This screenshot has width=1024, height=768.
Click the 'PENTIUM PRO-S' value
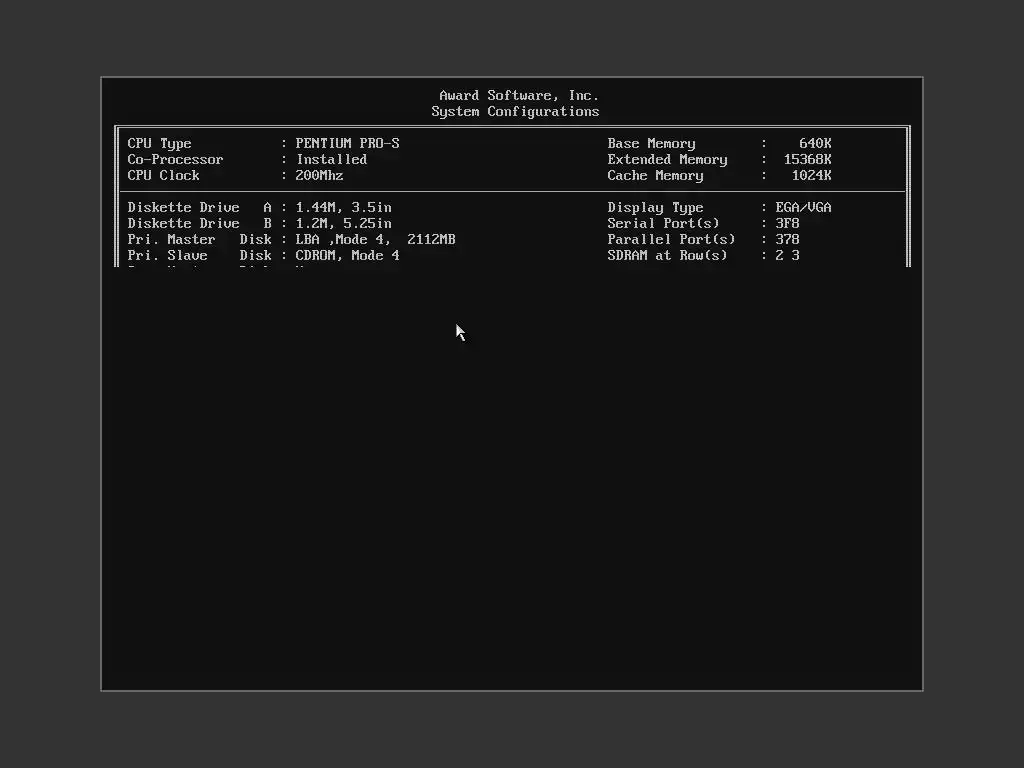click(x=347, y=143)
